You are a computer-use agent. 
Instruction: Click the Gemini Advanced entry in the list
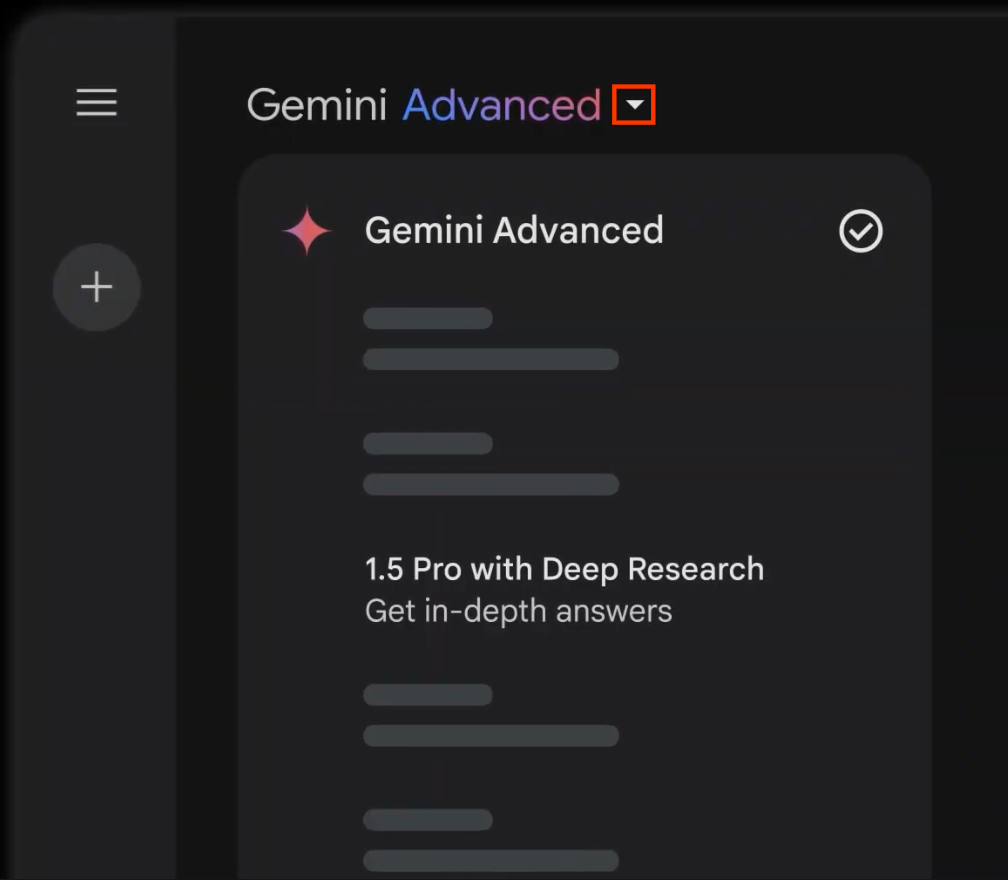tap(514, 231)
